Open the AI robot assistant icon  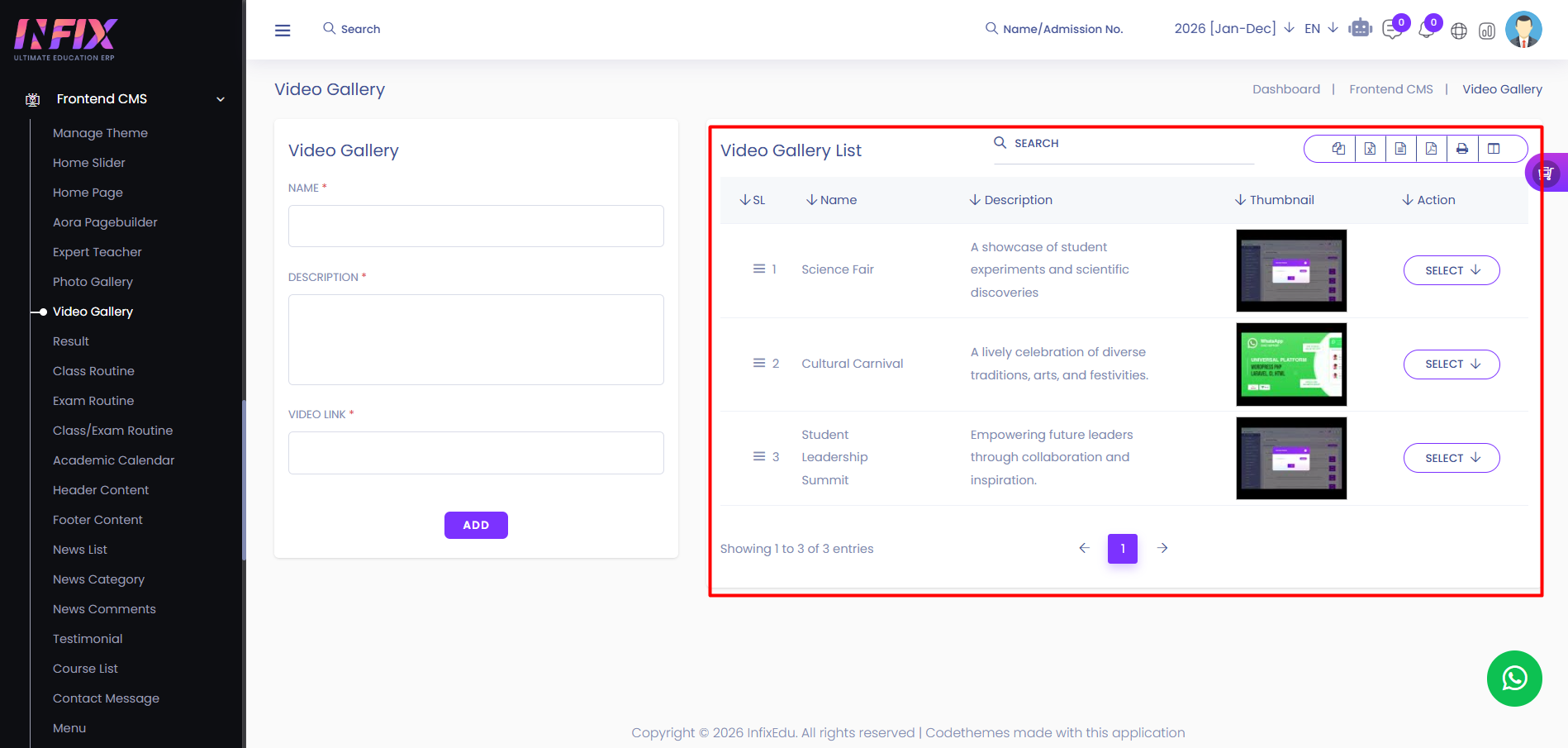[1360, 29]
